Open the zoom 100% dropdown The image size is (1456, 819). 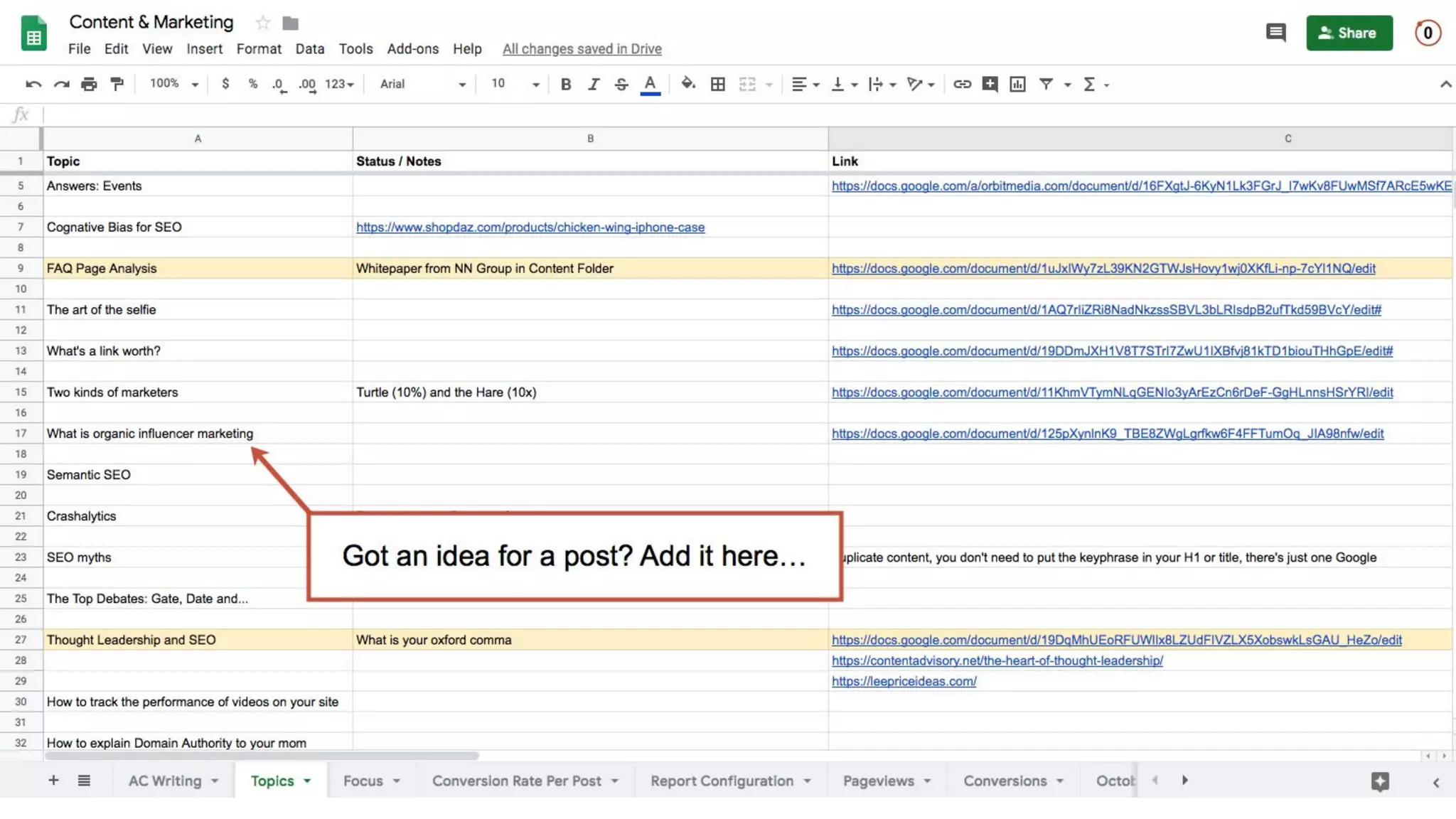pos(173,84)
